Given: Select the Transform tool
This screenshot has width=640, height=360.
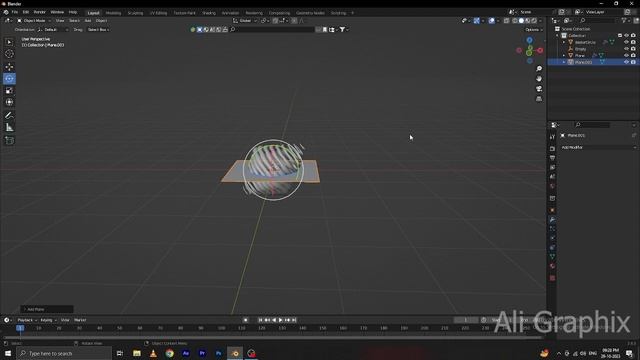Looking at the screenshot, I should [x=9, y=102].
